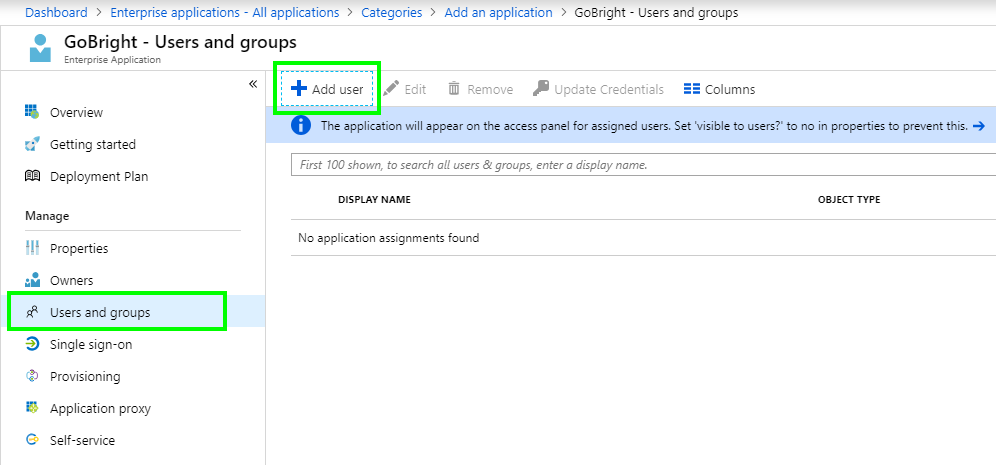The image size is (996, 465).
Task: Collapse the sidebar with double chevron
Action: tap(253, 84)
